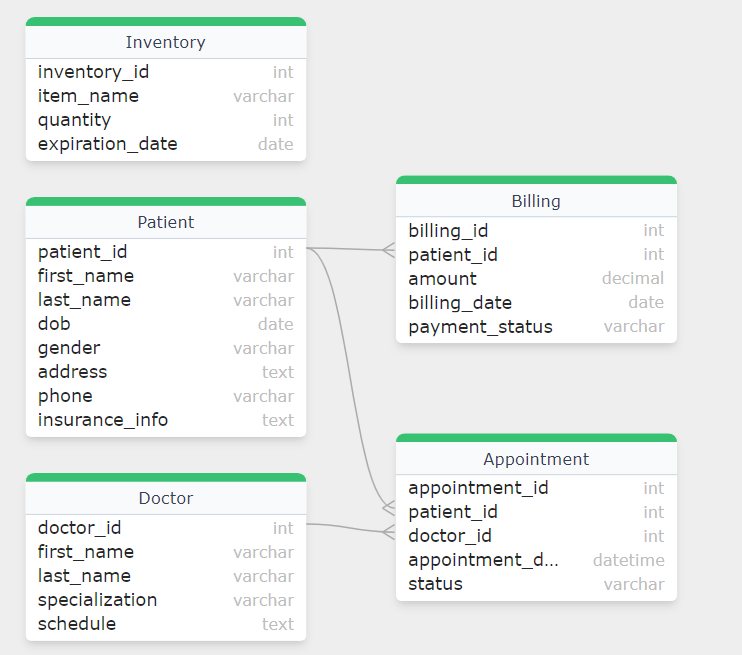The image size is (742, 655).
Task: Select the schedule field in Doctor
Action: (165, 624)
